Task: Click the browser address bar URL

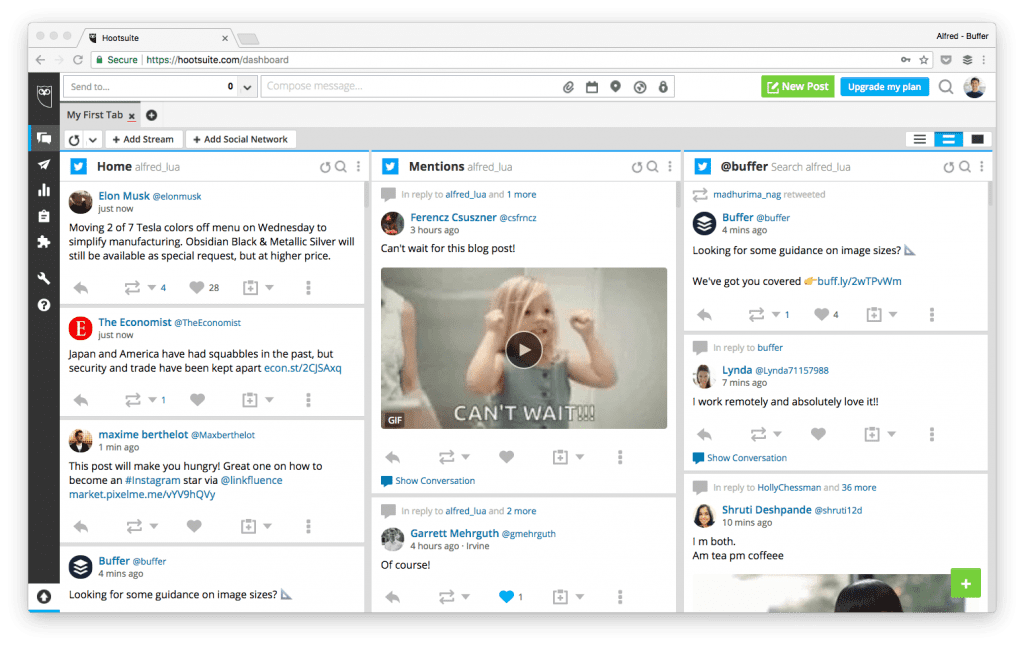Action: 217,59
